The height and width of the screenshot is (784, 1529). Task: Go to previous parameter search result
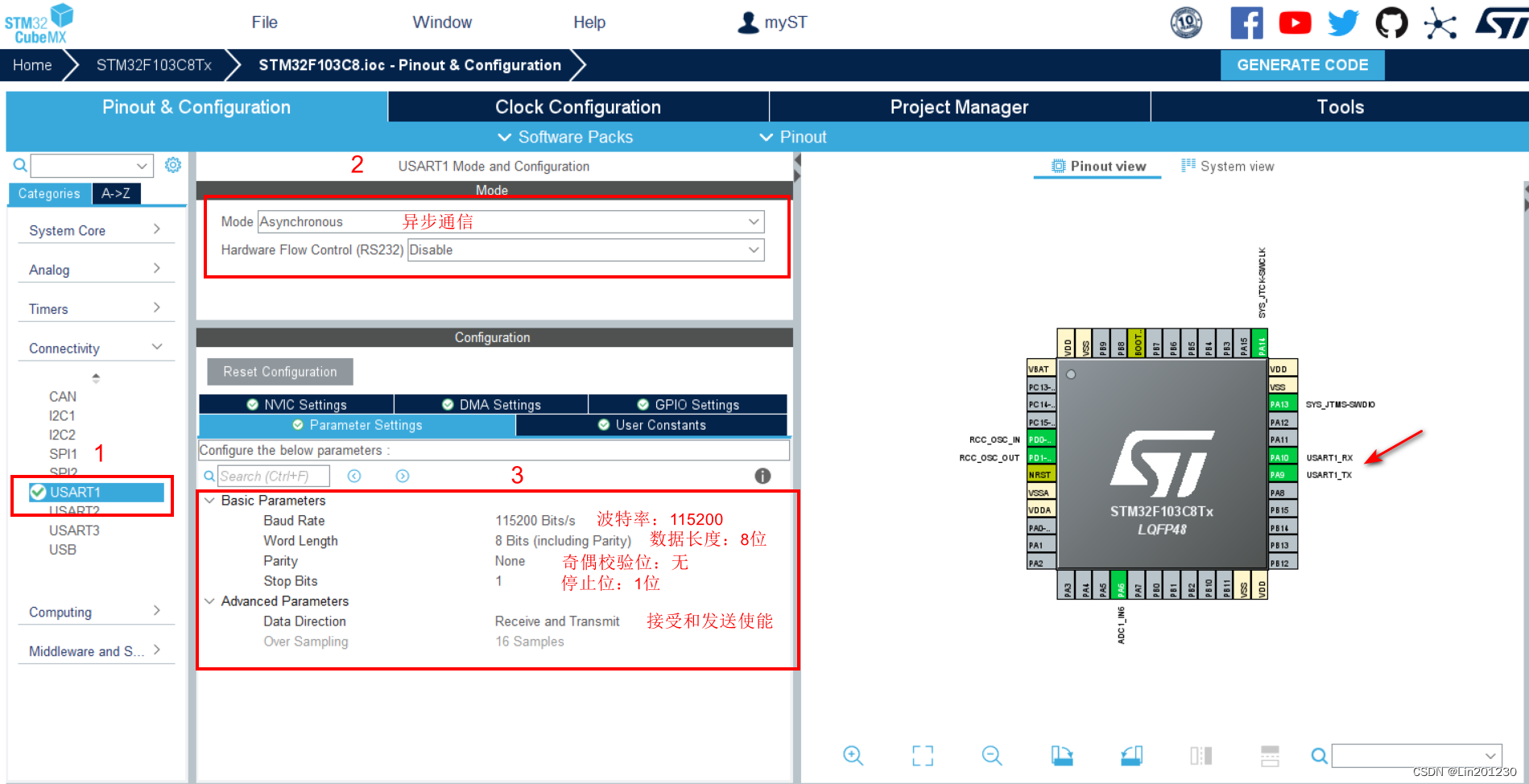point(354,476)
